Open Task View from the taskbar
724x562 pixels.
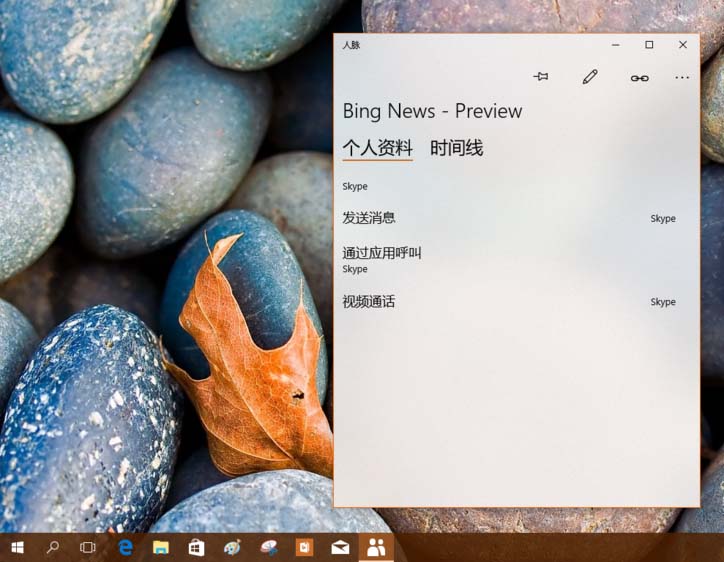click(88, 547)
